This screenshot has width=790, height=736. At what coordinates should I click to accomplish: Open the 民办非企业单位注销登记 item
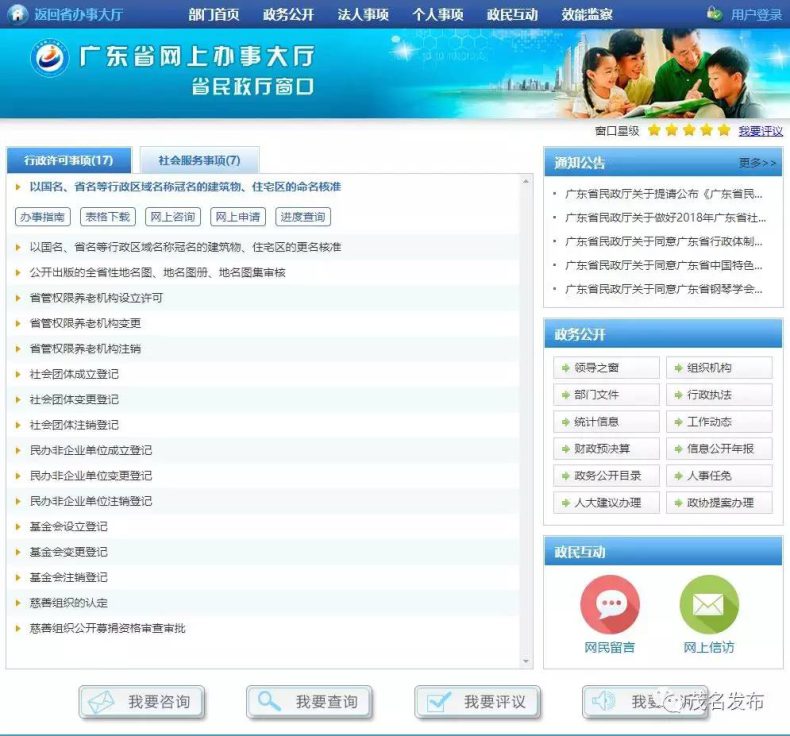coord(91,501)
